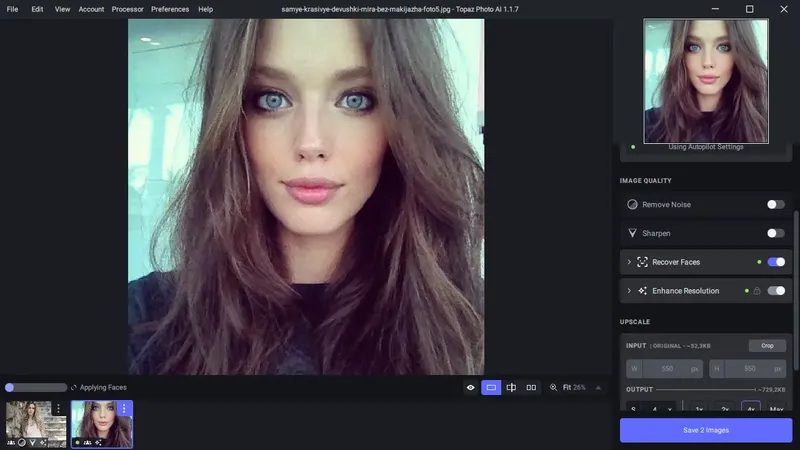This screenshot has height=450, width=800.
Task: Click the Sharpen triangle icon
Action: 632,233
